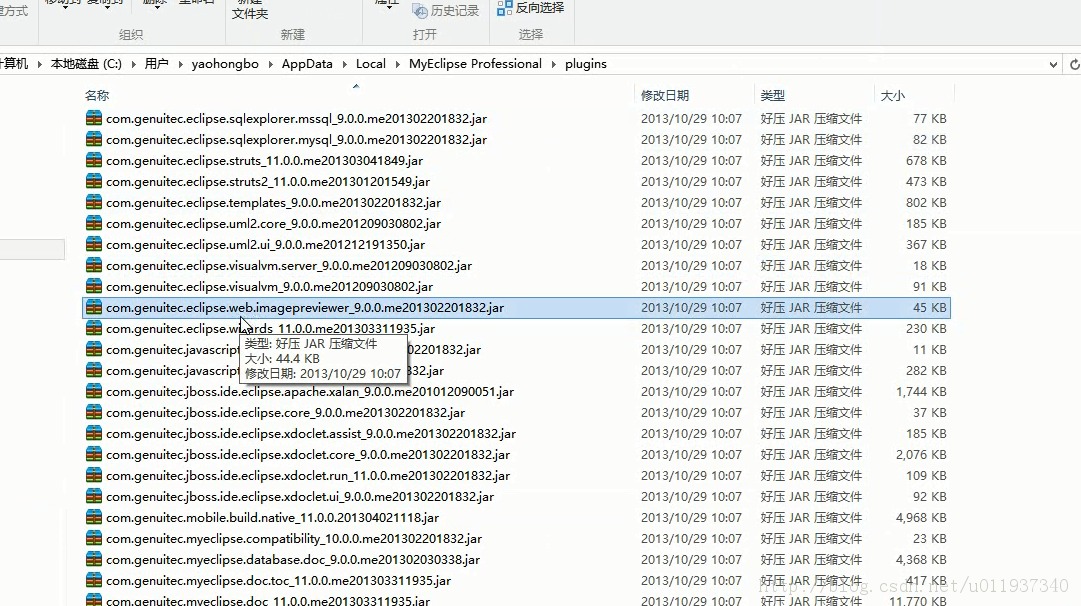The image size is (1081, 606).
Task: Click the jar icon of apache.xalan file
Action: 94,392
